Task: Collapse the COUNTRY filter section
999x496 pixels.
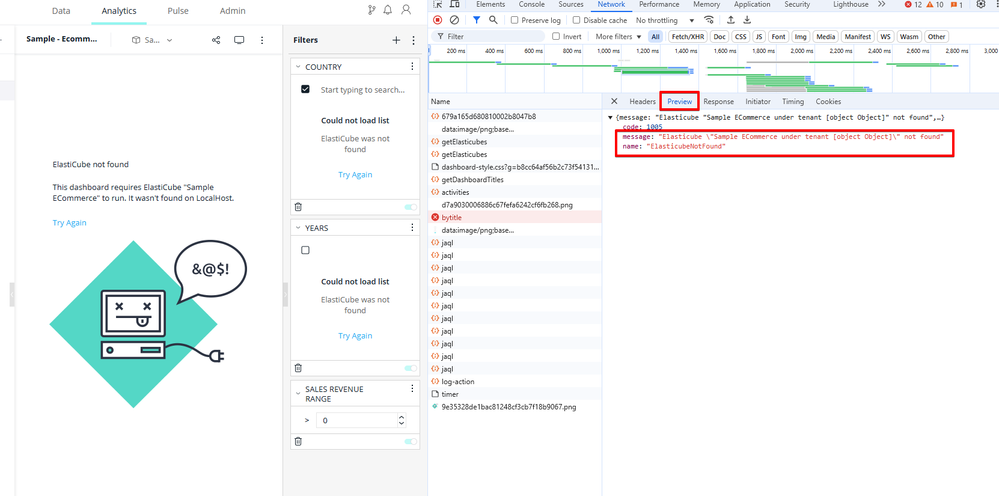Action: point(298,67)
